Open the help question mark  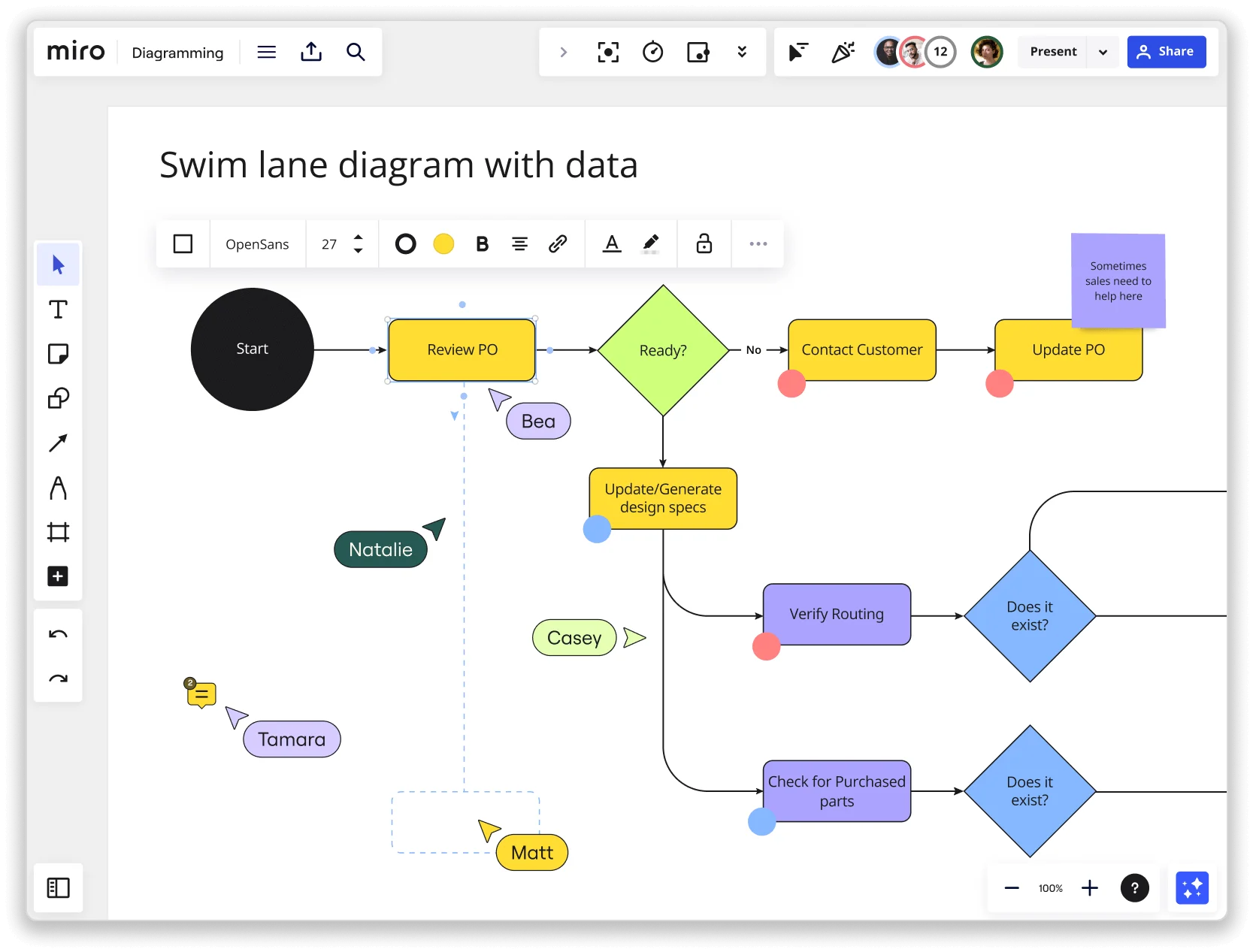(1135, 888)
